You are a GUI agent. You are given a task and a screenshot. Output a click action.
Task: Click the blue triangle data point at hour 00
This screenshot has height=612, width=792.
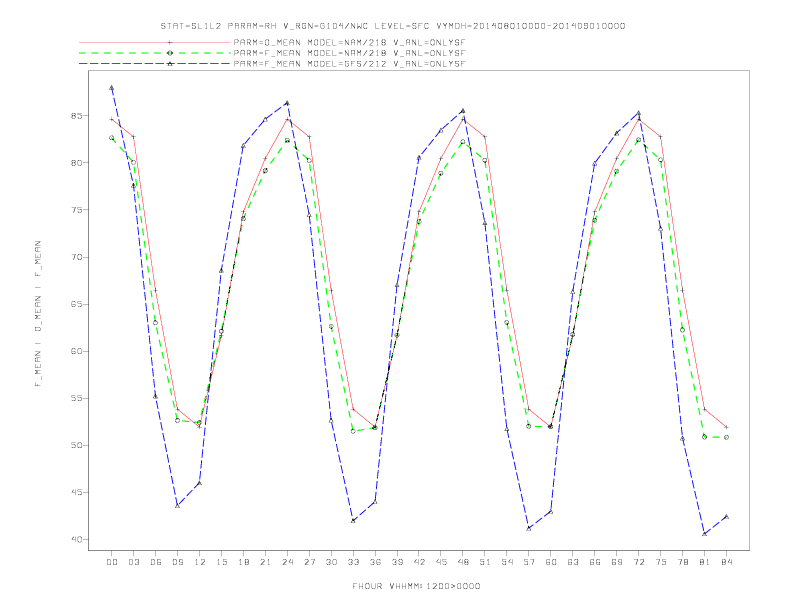pyautogui.click(x=112, y=87)
